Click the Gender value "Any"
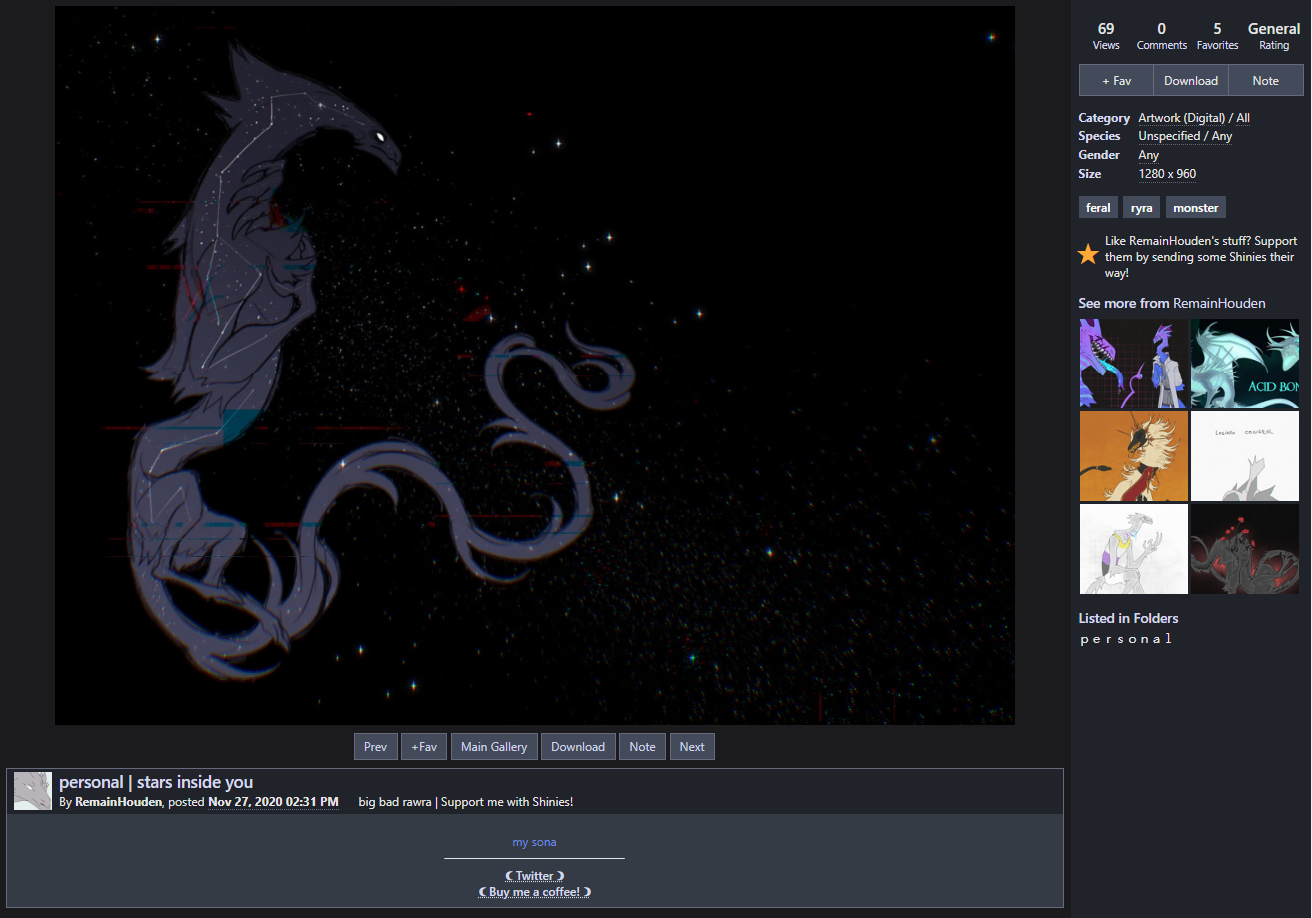 click(x=1149, y=155)
